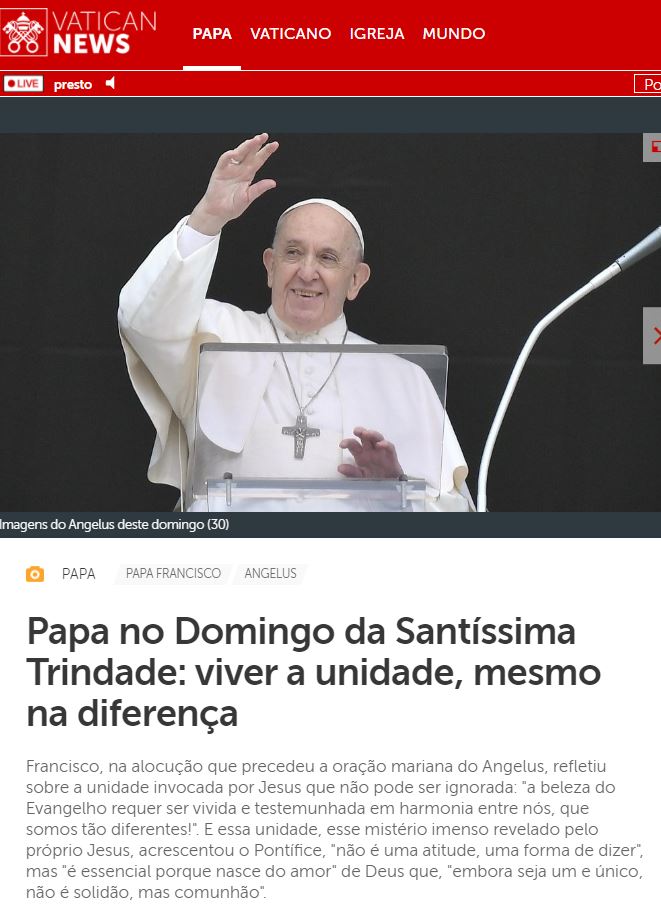661x909 pixels.
Task: Open the VATICANO menu section
Action: [x=290, y=34]
